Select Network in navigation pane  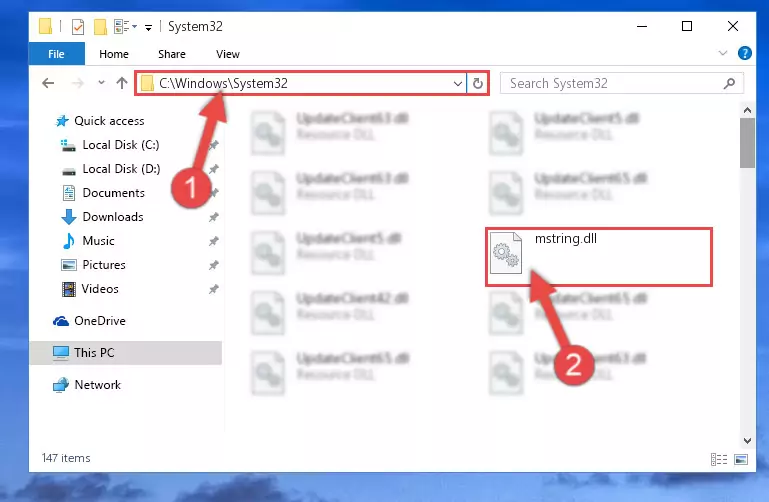point(97,385)
